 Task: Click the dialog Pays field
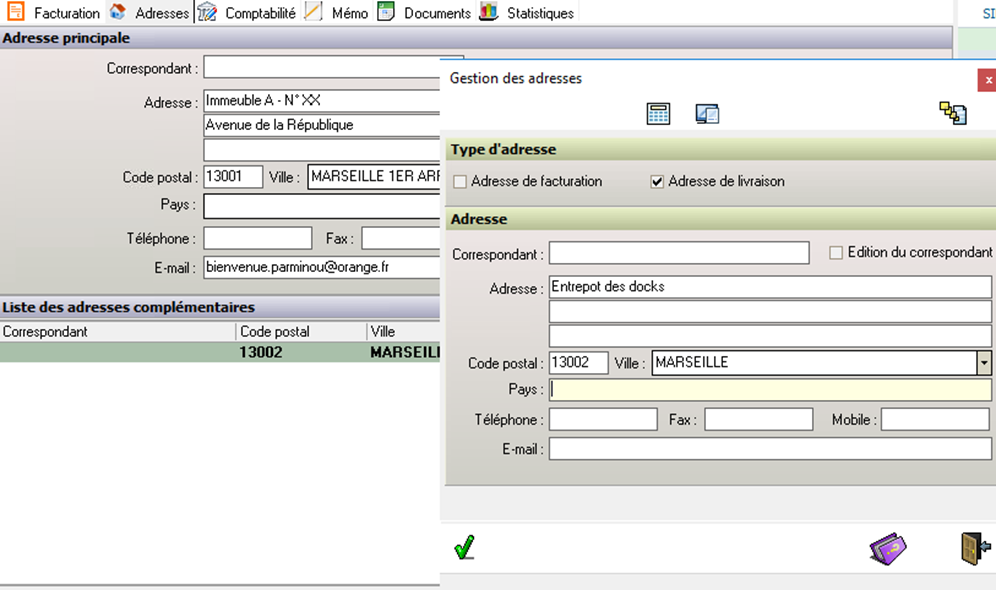click(x=770, y=389)
